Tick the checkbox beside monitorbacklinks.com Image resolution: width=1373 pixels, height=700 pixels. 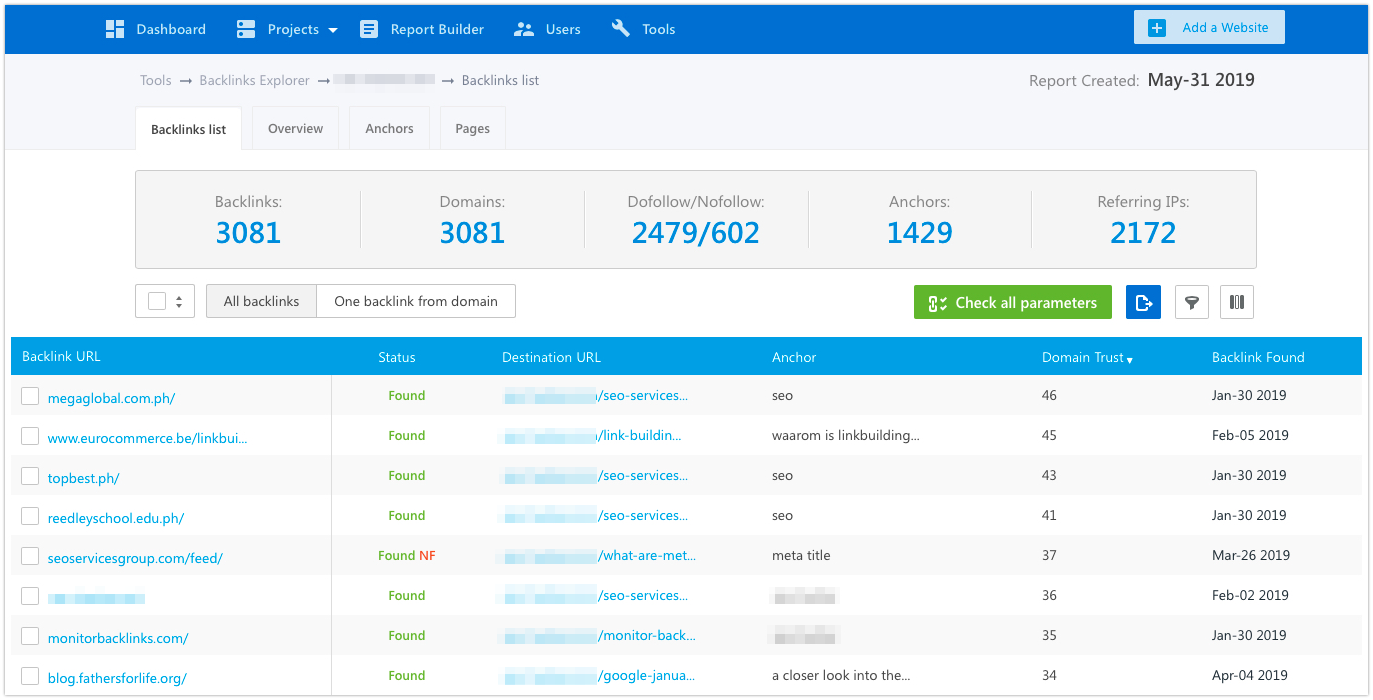30,635
